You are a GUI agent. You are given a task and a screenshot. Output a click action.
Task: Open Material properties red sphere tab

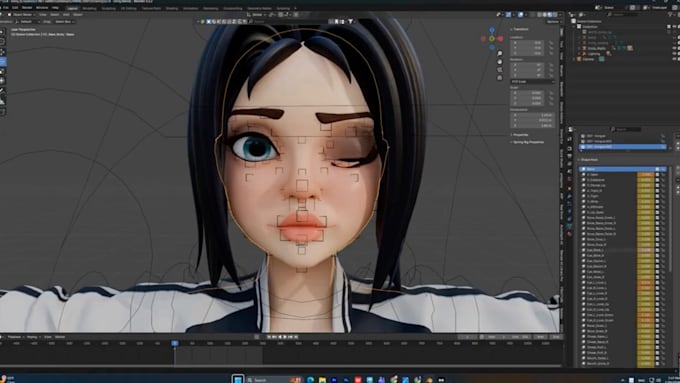click(x=569, y=234)
